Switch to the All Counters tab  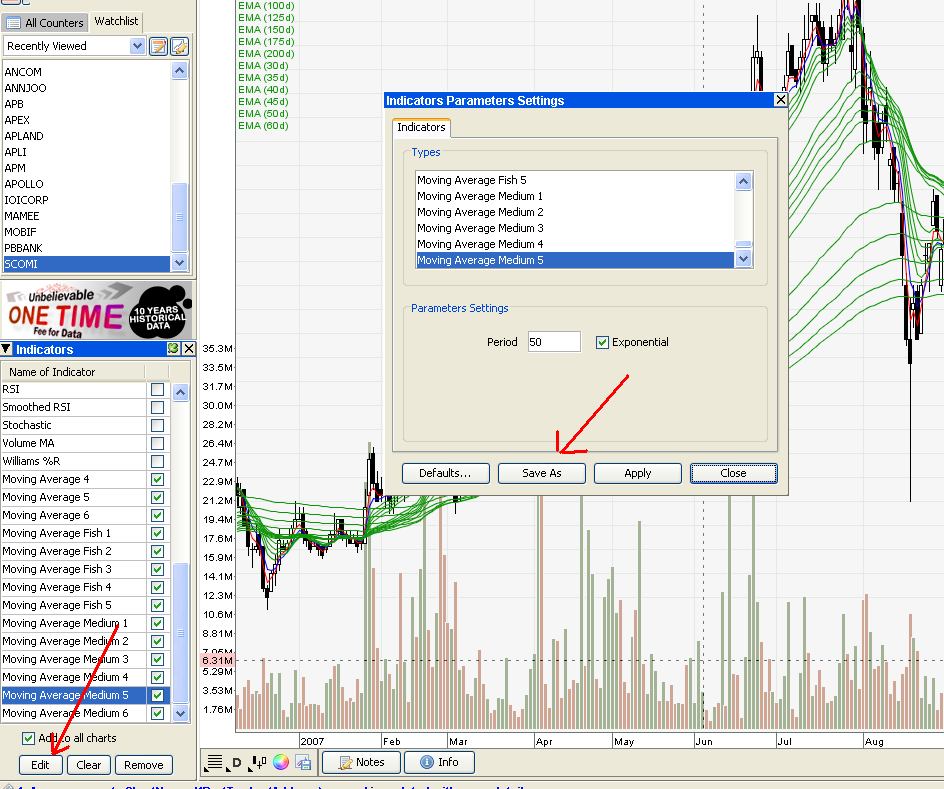45,22
